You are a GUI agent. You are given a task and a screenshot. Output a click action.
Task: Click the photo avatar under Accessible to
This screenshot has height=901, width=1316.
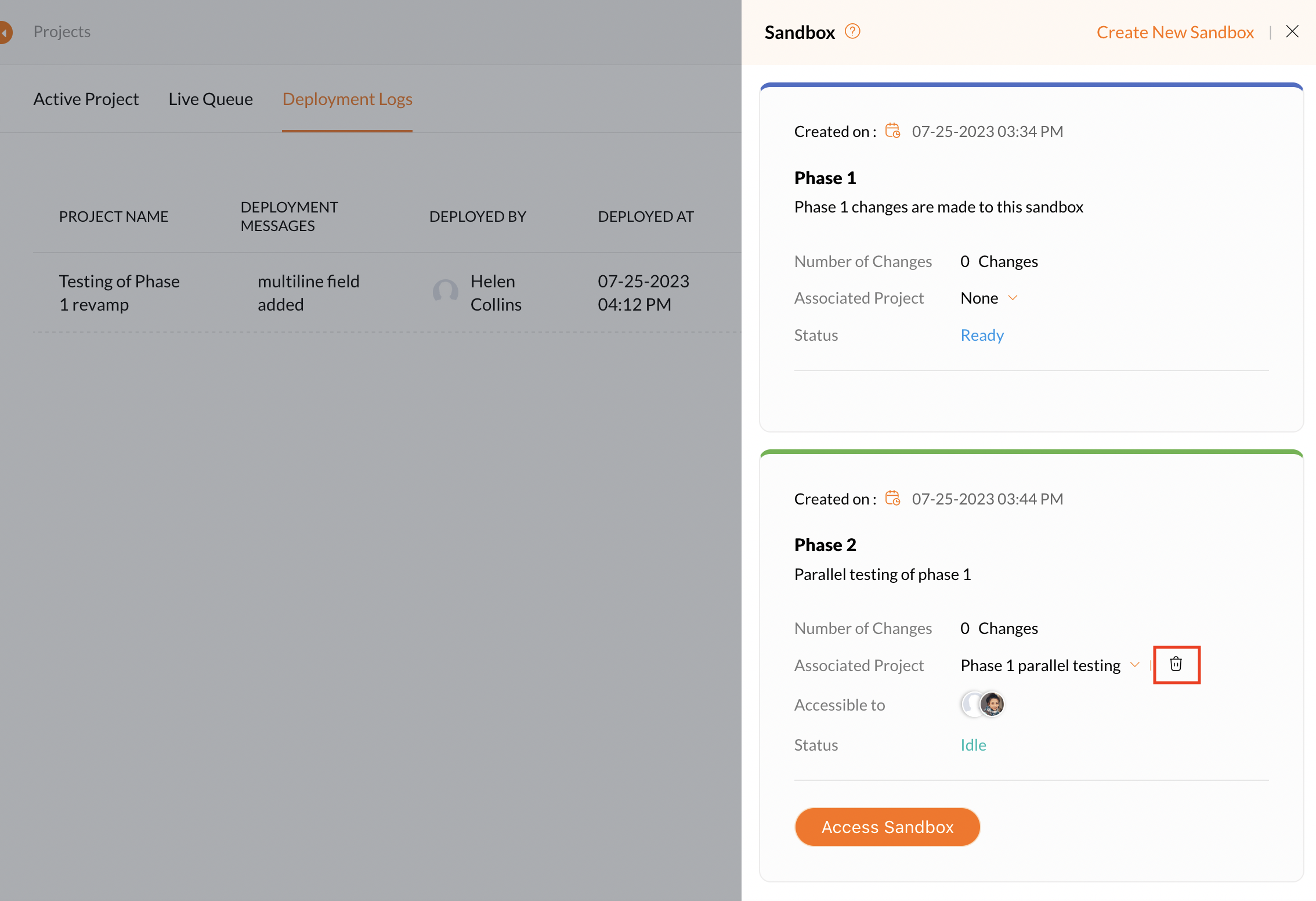[x=992, y=704]
